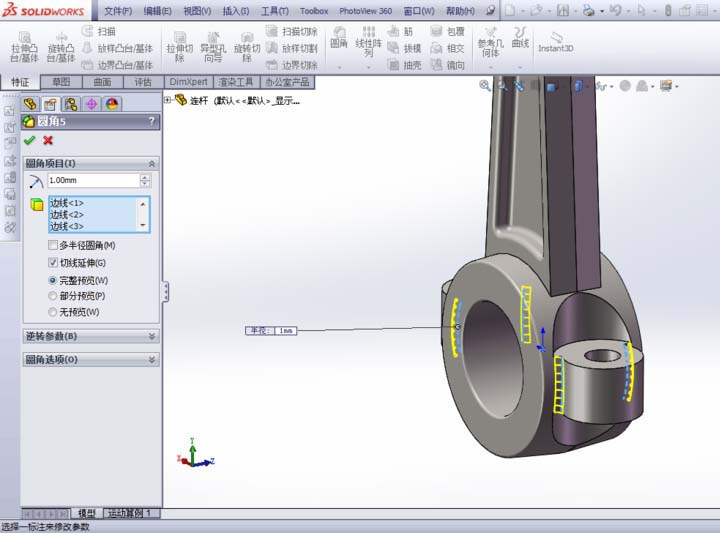Image resolution: width=720 pixels, height=533 pixels.
Task: Open the File menu (文件)
Action: pos(118,11)
